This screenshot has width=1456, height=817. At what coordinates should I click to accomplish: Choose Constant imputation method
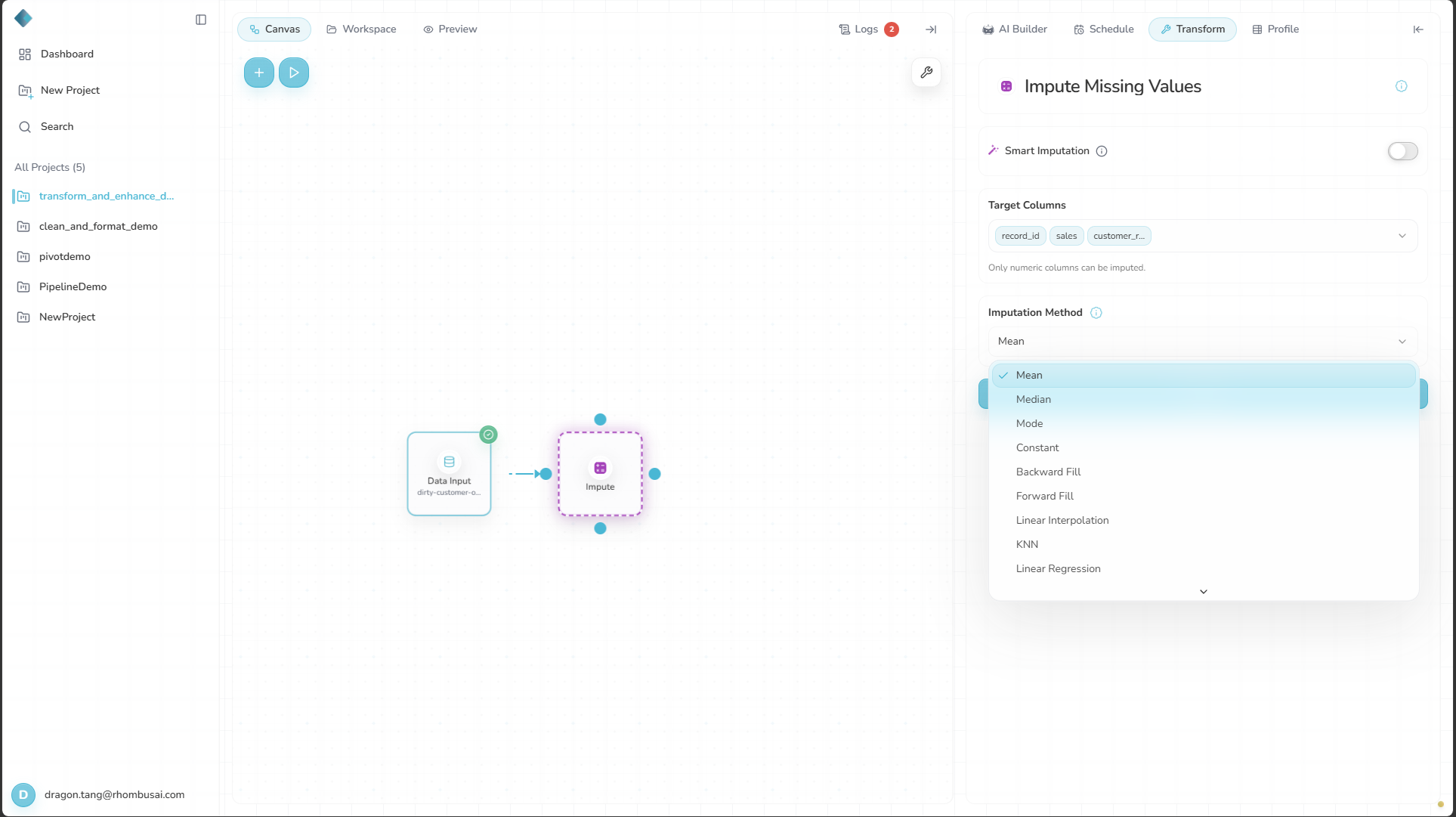pos(1204,447)
